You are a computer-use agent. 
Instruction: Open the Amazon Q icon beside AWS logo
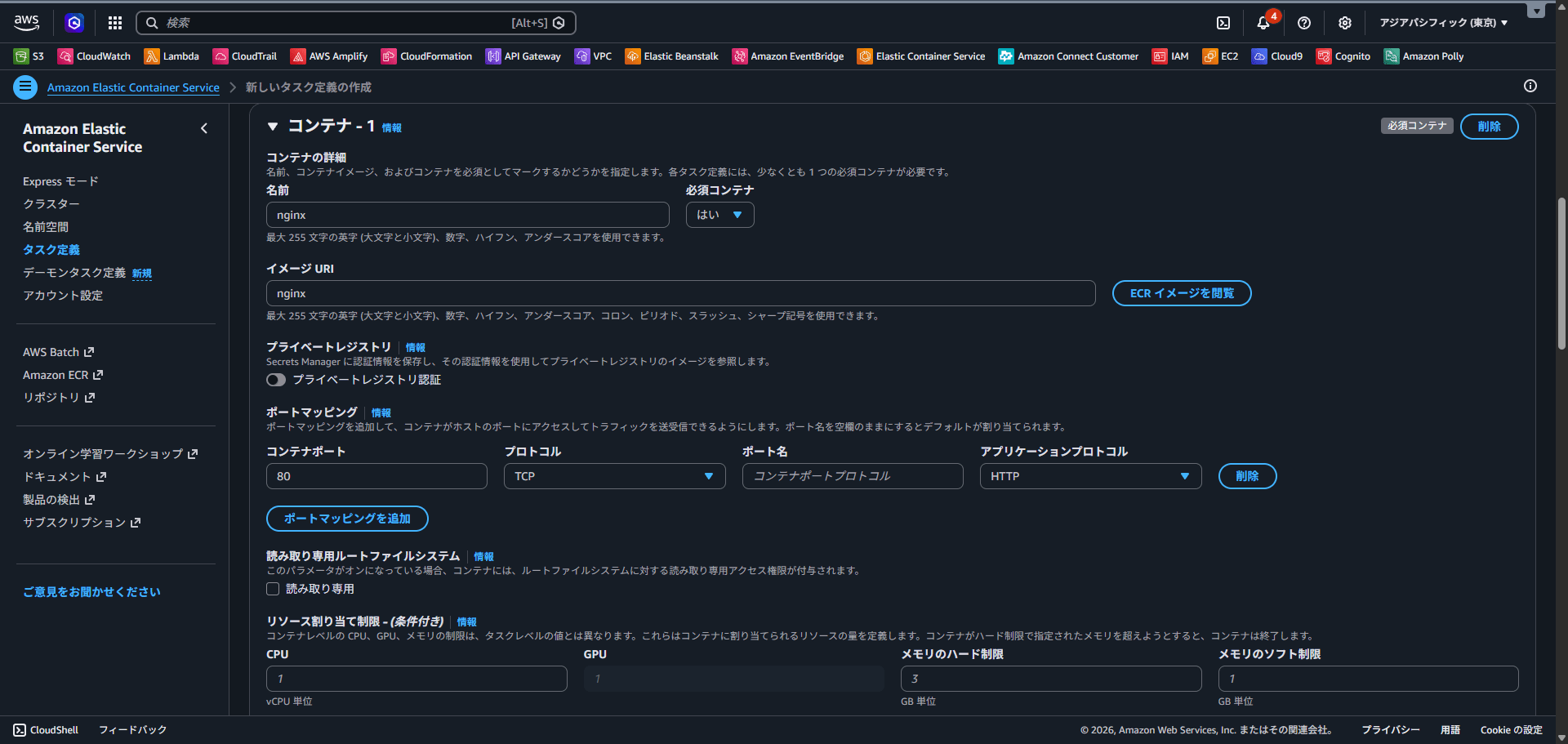[x=74, y=23]
